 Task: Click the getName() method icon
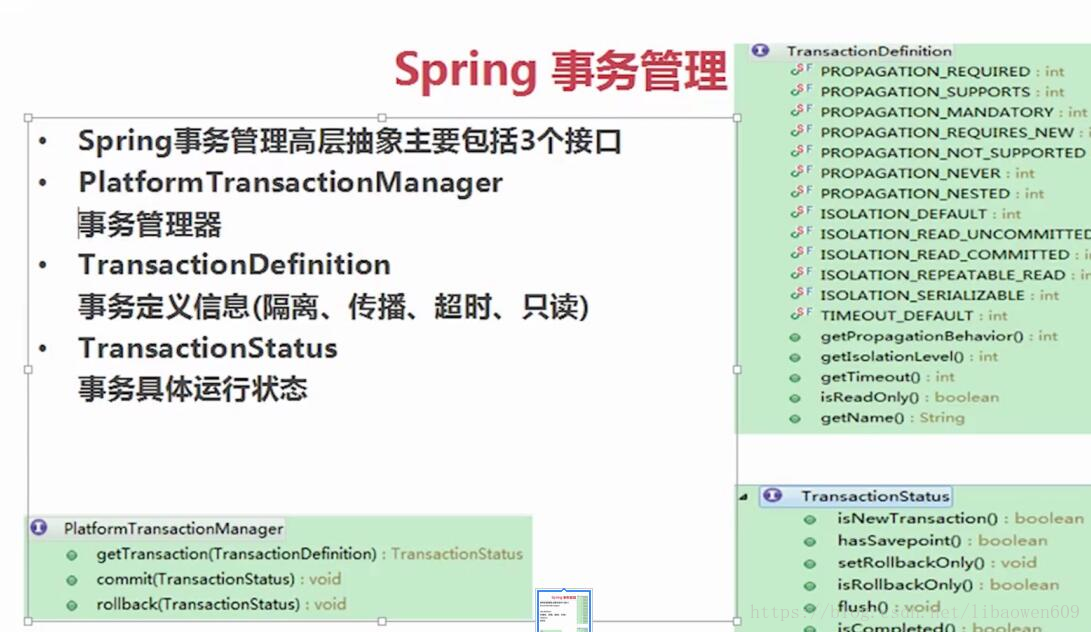pos(795,418)
